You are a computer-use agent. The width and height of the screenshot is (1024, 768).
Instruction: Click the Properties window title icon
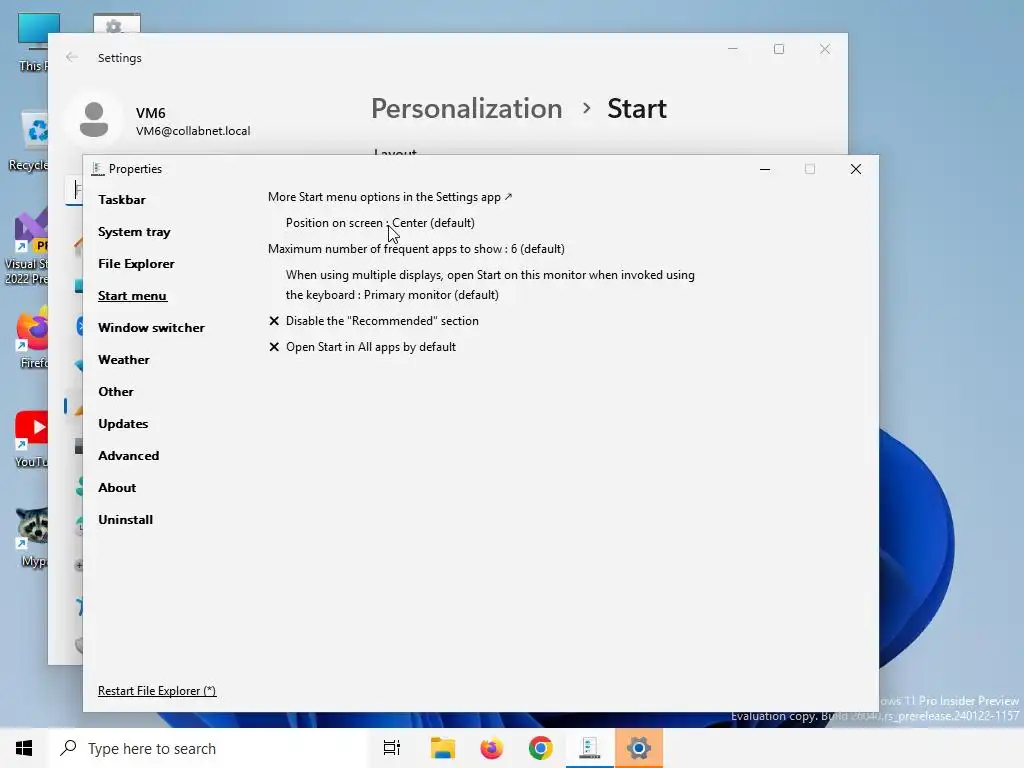[x=98, y=168]
